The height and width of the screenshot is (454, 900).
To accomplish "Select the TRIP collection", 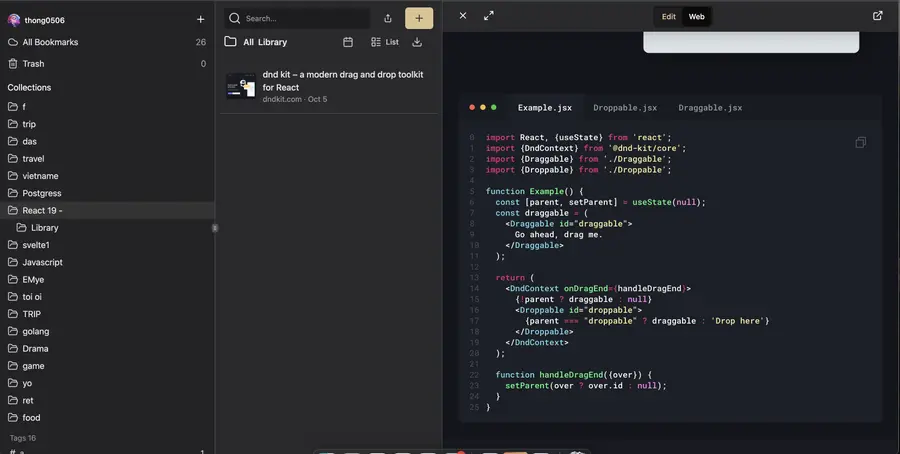I will [107, 314].
